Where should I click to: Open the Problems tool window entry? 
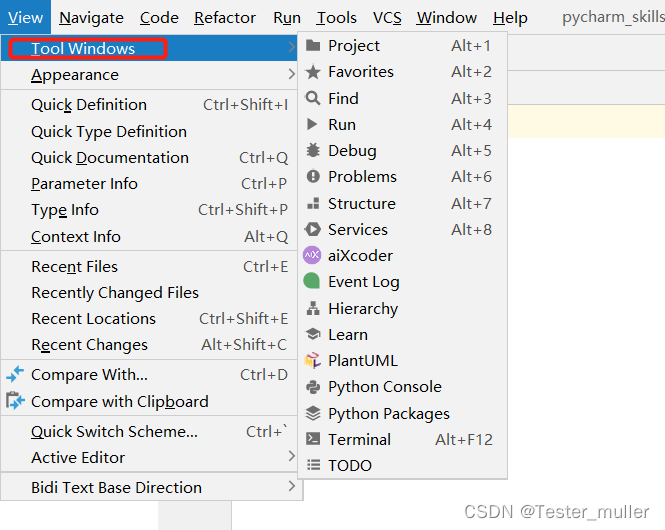coord(402,176)
